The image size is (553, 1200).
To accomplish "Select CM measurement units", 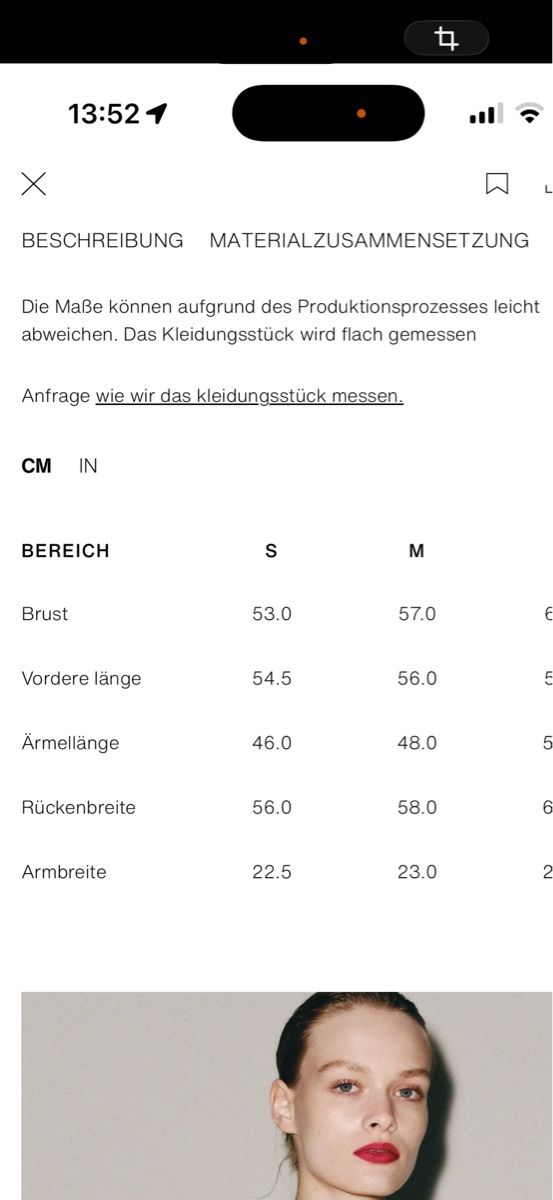I will click(x=37, y=466).
